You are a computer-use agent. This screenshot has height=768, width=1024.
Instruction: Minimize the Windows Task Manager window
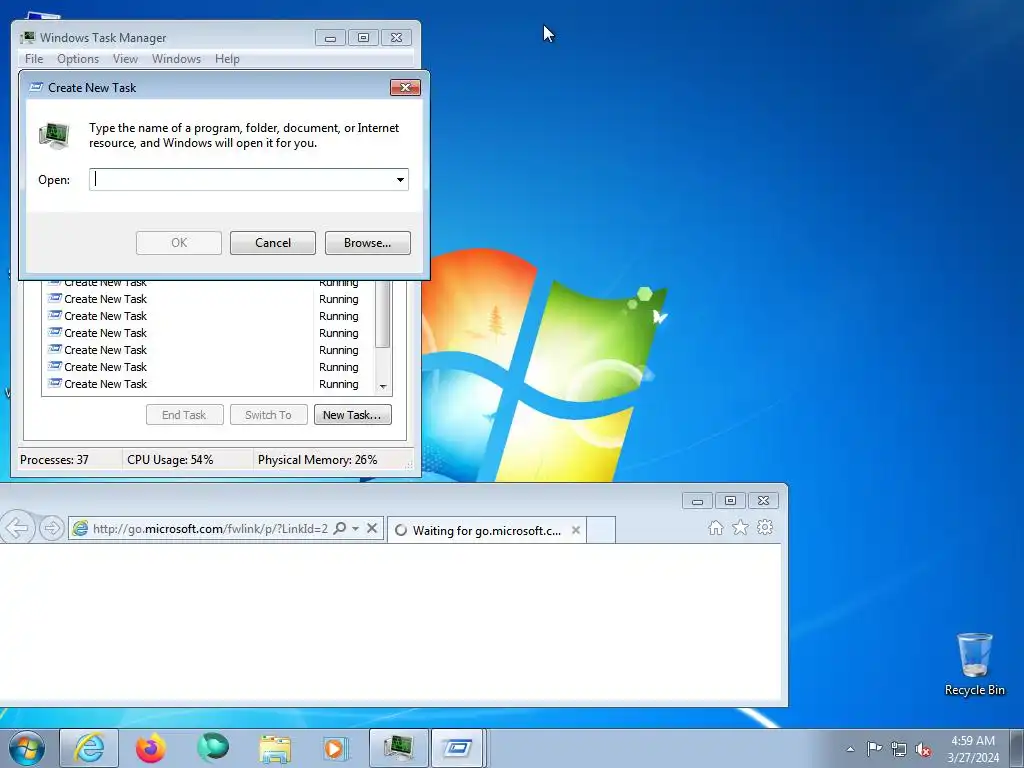click(330, 38)
